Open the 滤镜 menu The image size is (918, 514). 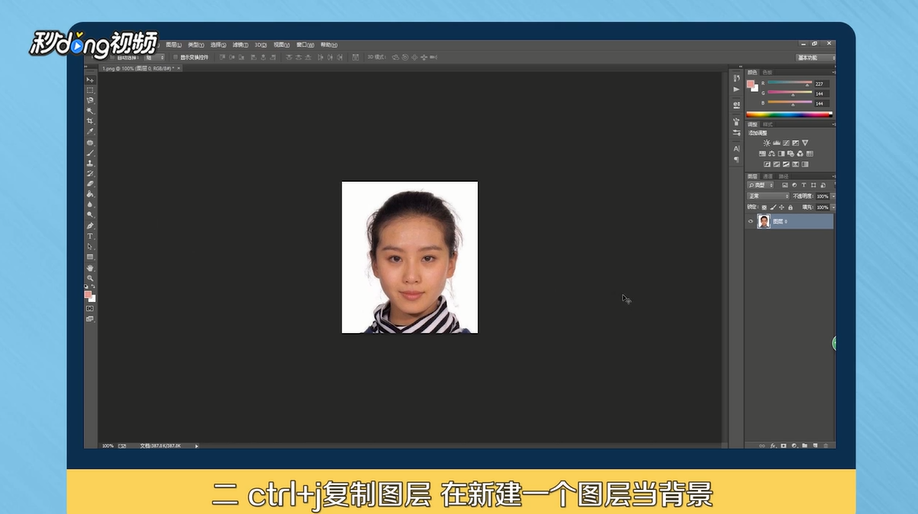point(240,45)
